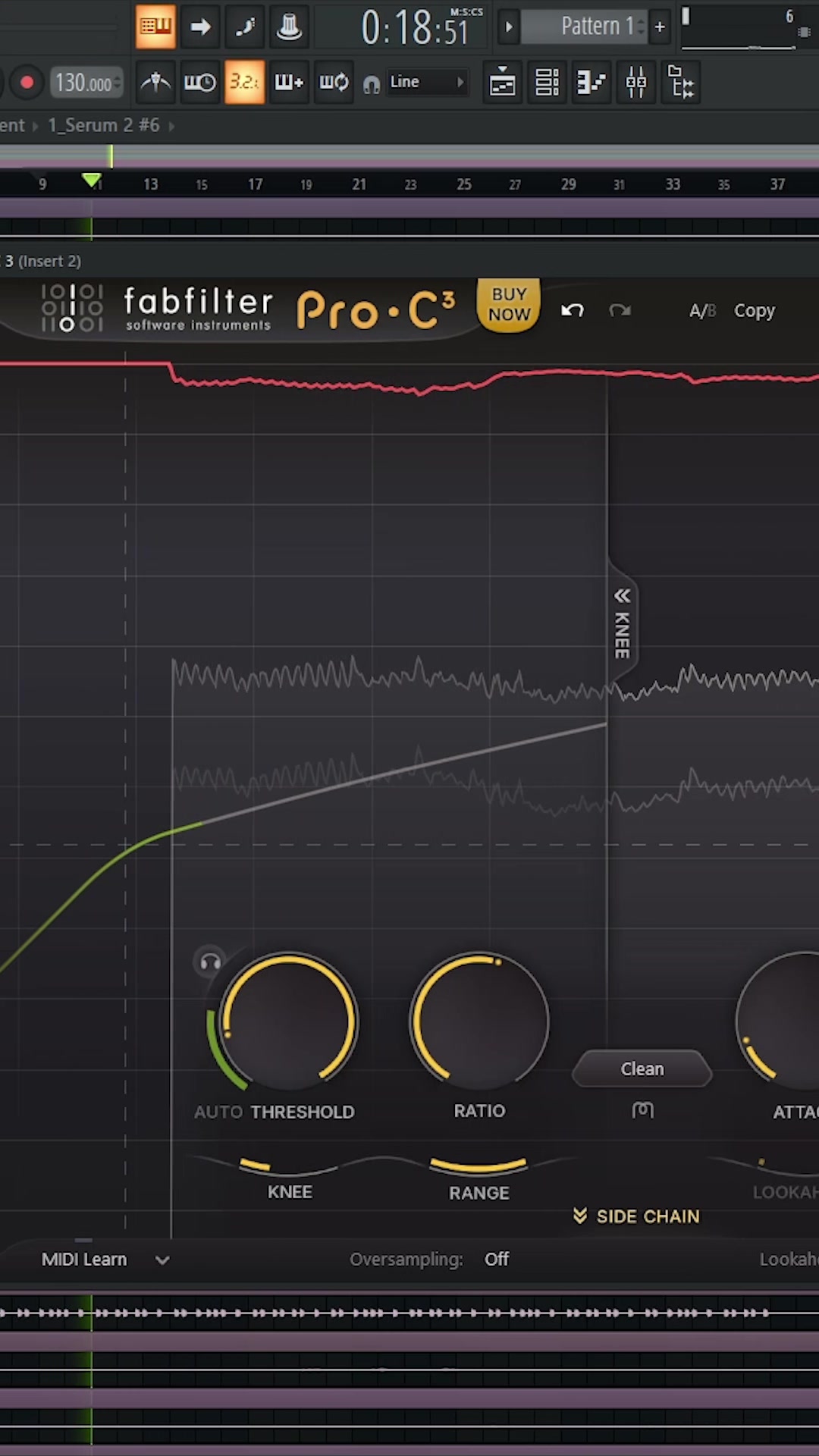Change Oversampling Off setting

pyautogui.click(x=497, y=1260)
